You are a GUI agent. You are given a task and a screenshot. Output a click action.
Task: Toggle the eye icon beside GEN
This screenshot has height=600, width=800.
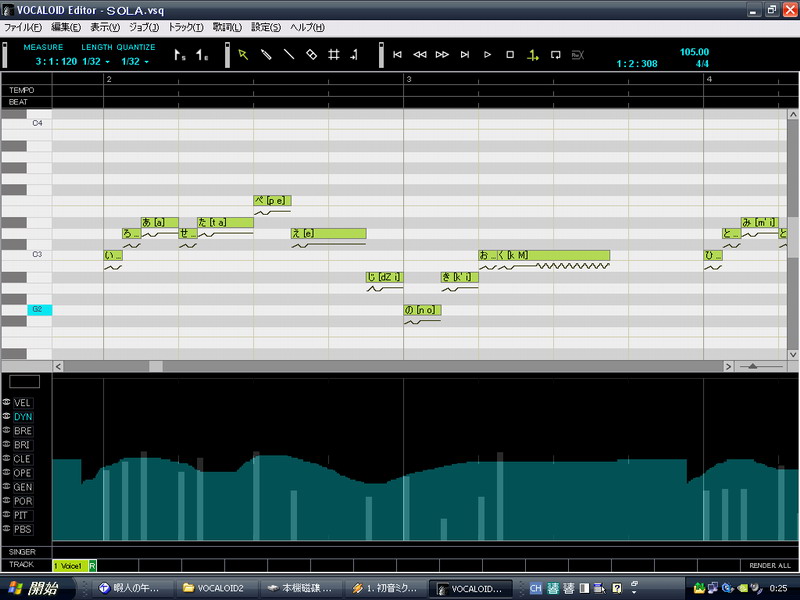click(x=7, y=486)
